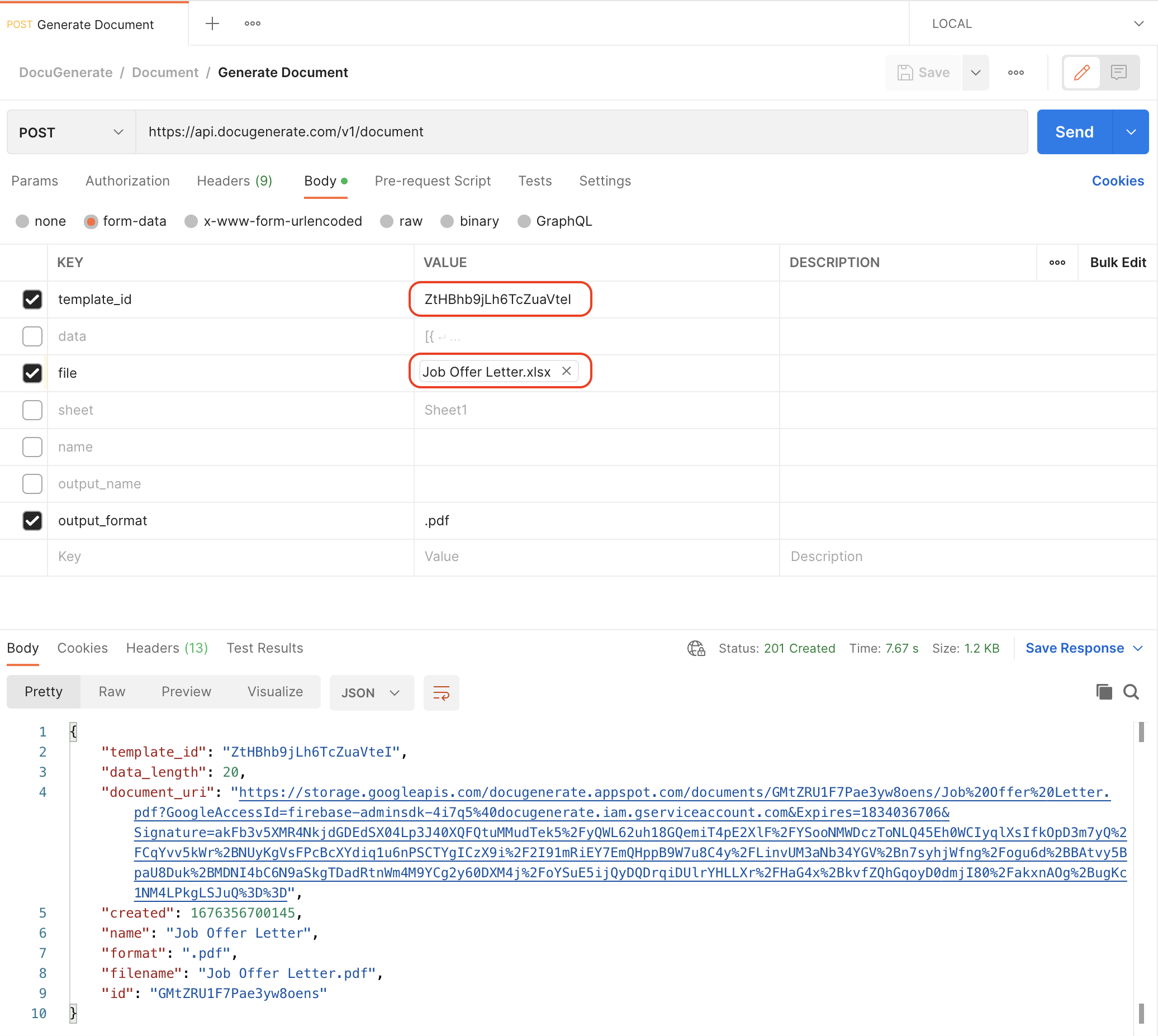The height and width of the screenshot is (1036, 1158).
Task: Expand the Save options arrow
Action: (975, 72)
